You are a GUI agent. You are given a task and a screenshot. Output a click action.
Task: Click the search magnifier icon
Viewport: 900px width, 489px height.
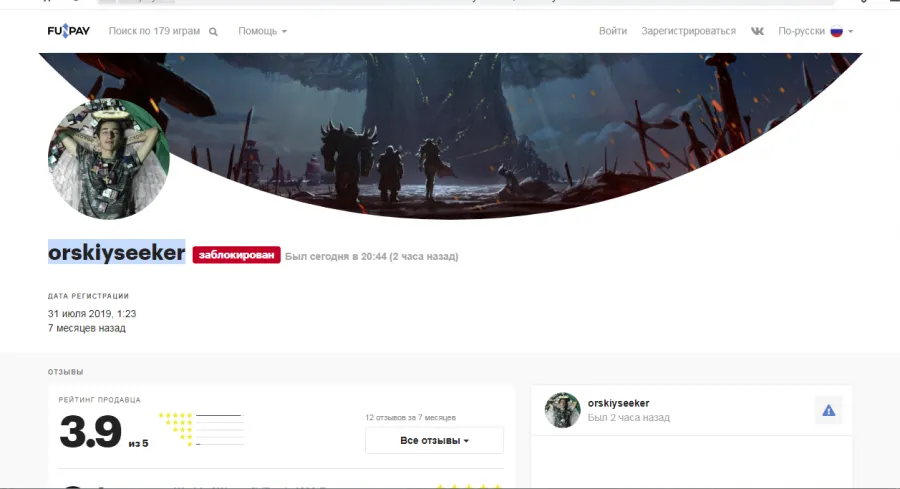(213, 32)
